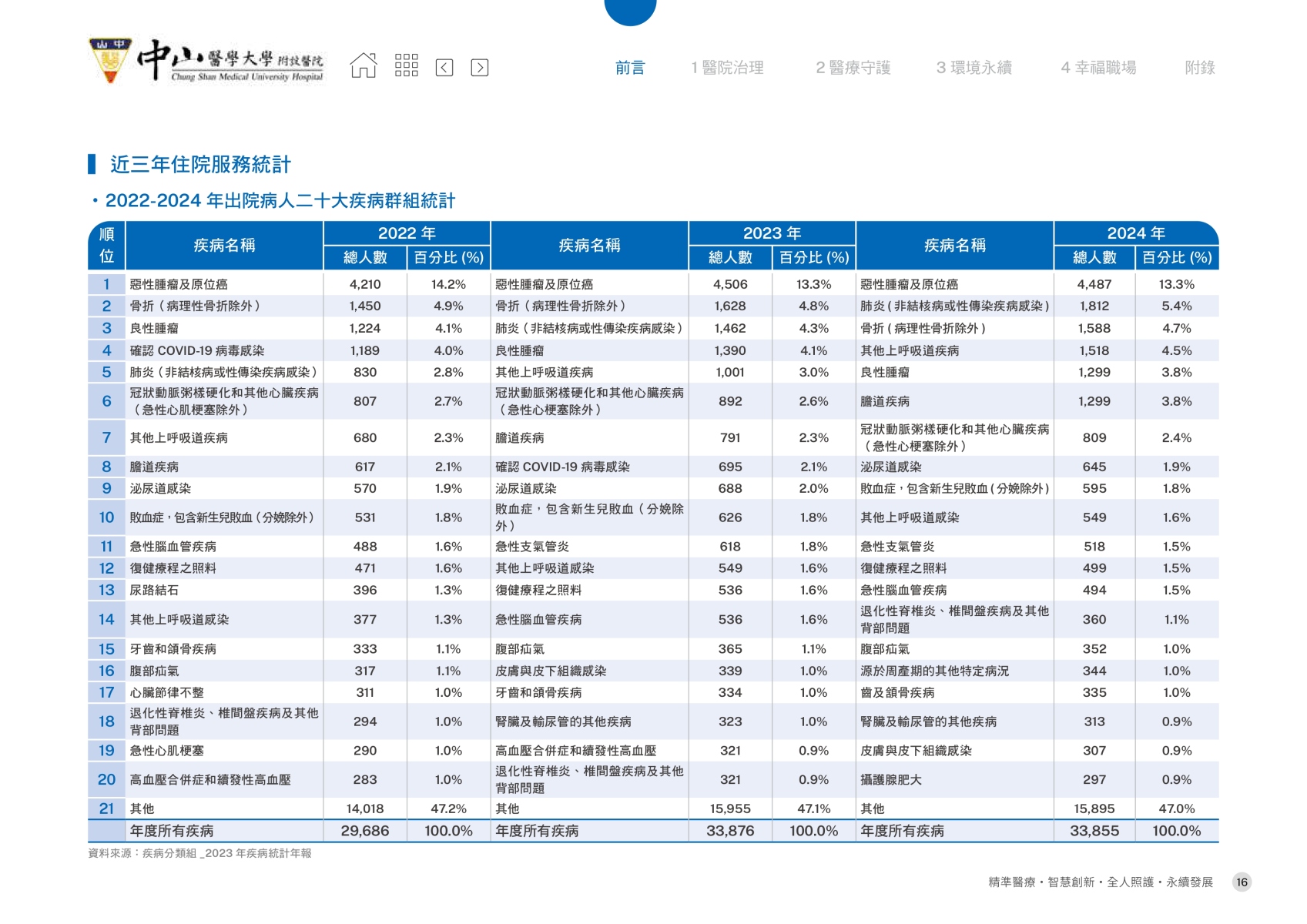Click the home icon in the header
The width and height of the screenshot is (1307, 924).
[364, 66]
